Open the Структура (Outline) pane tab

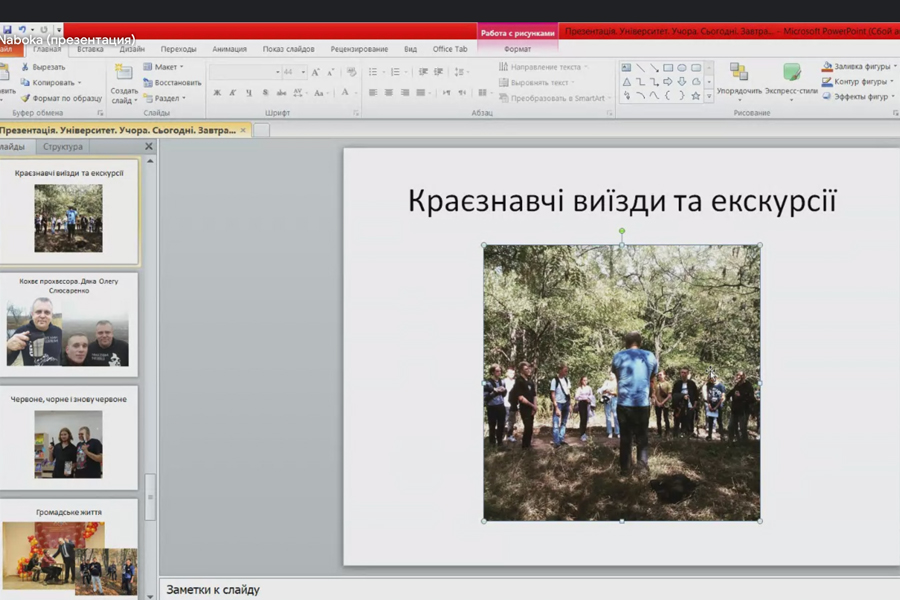pyautogui.click(x=63, y=147)
